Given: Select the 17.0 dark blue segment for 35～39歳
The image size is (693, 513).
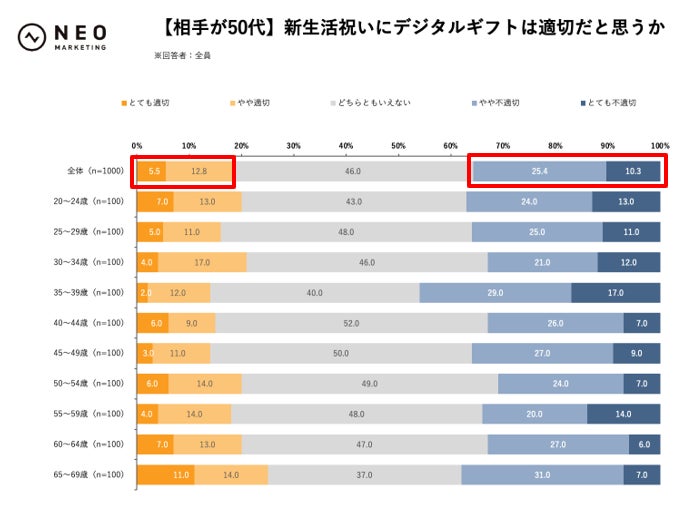Looking at the screenshot, I should tap(616, 293).
